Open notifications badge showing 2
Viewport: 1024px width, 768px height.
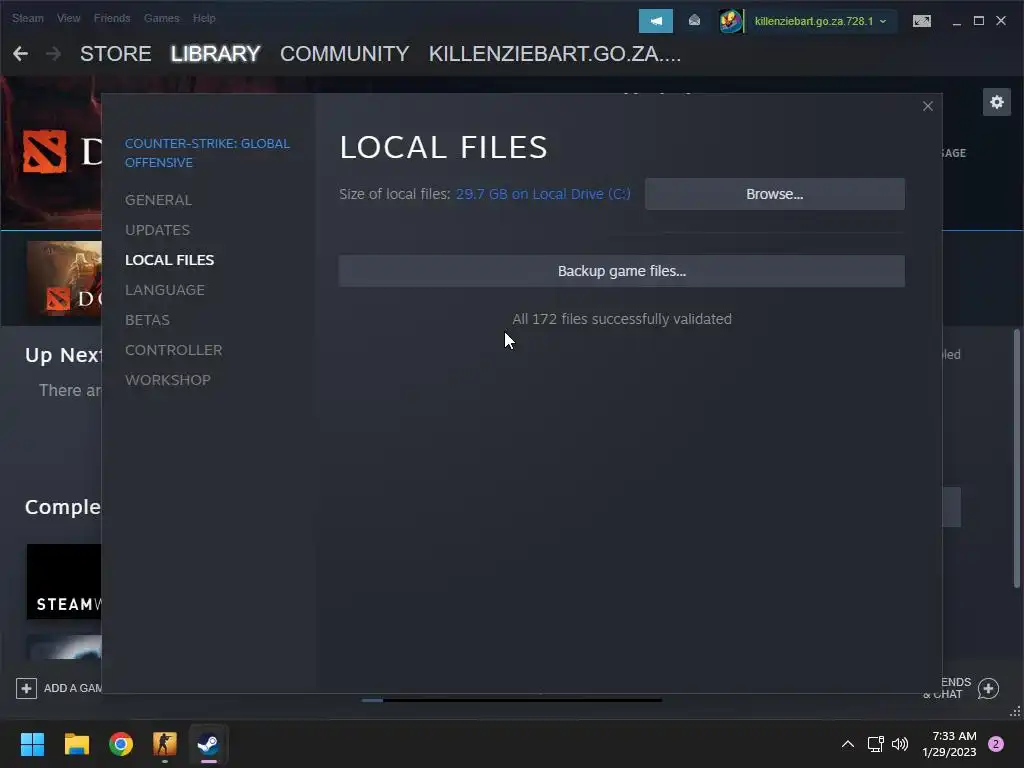pyautogui.click(x=996, y=744)
